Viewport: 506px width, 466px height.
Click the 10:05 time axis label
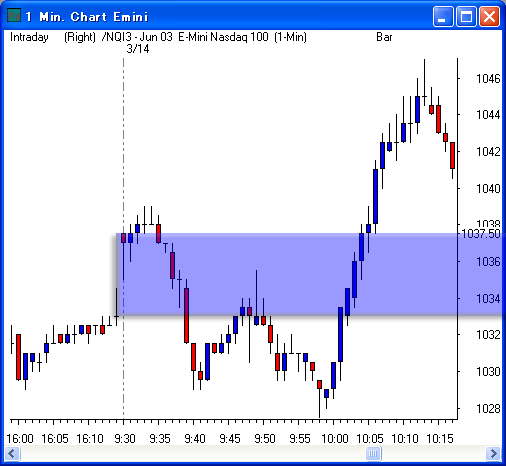click(x=370, y=439)
